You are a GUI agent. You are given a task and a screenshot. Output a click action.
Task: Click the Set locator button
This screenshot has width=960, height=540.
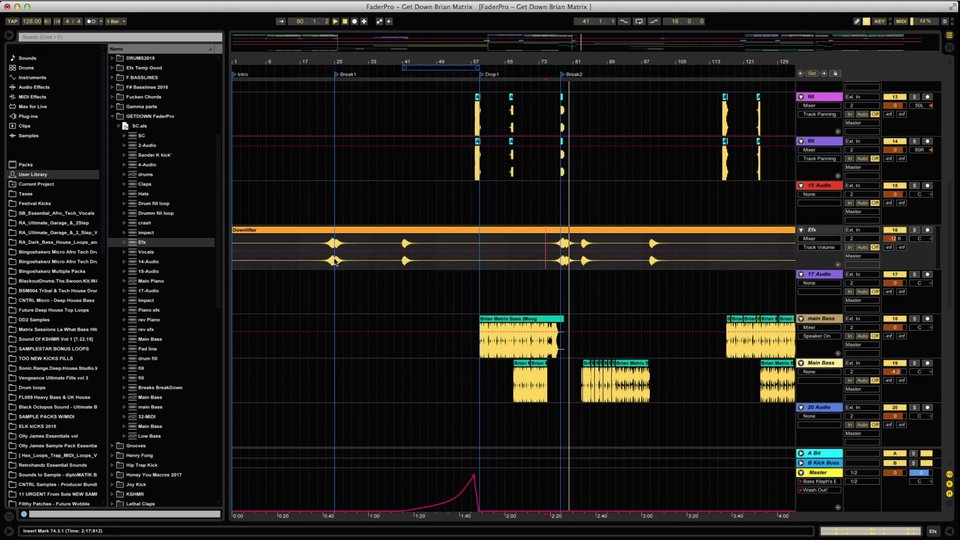point(812,73)
